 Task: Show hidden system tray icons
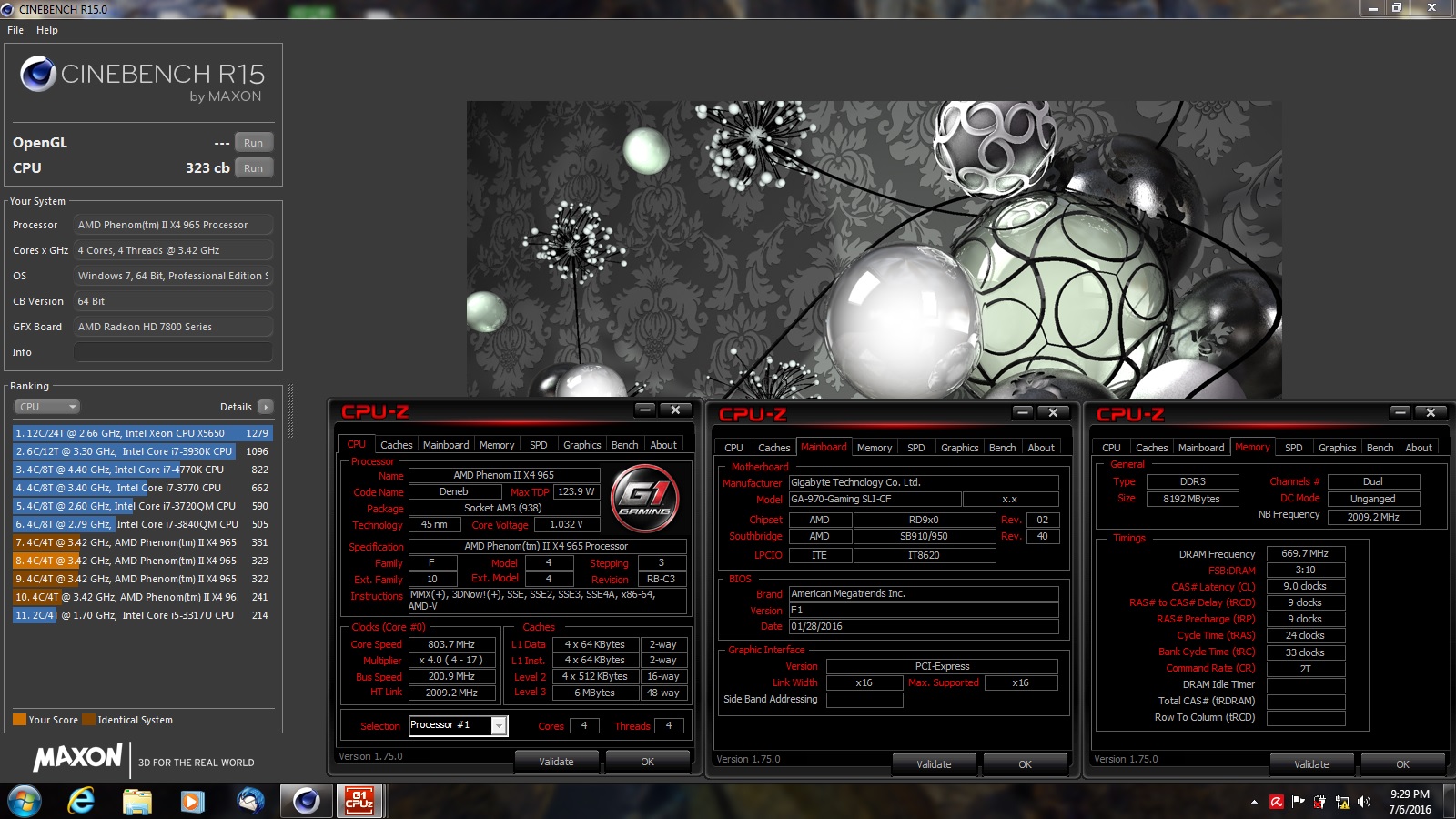pos(1255,802)
